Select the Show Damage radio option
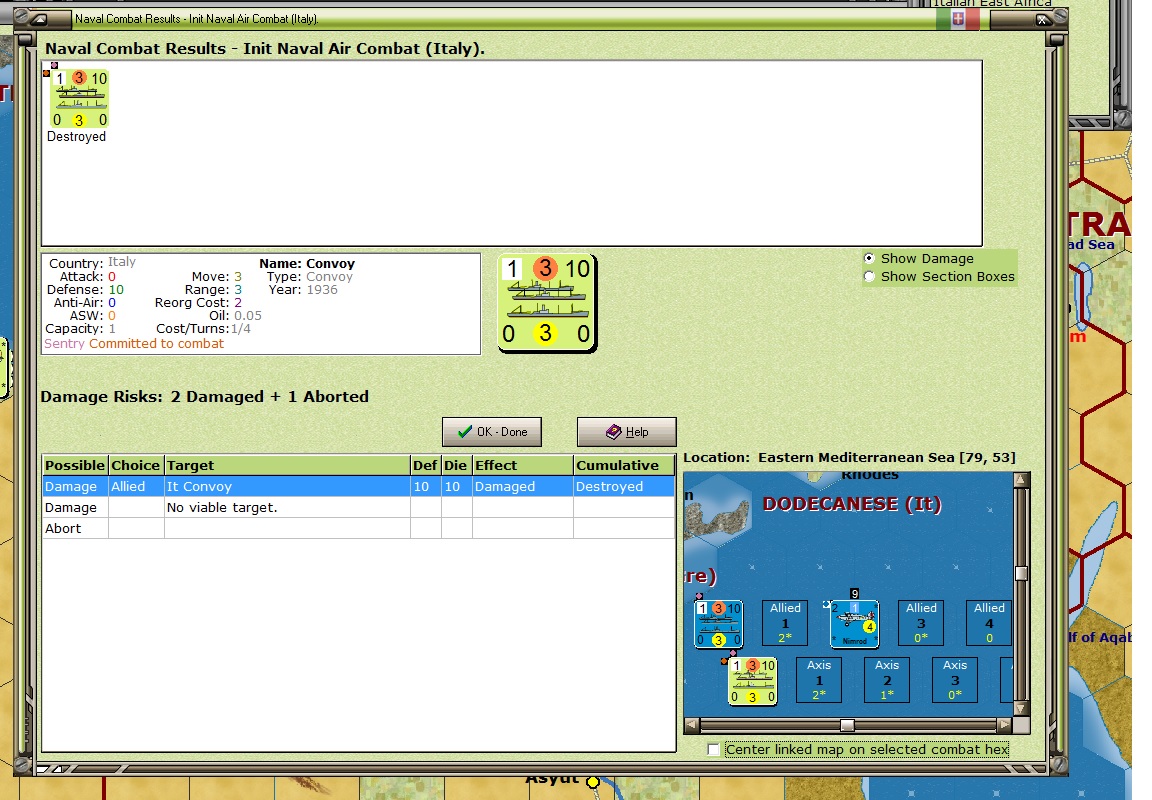Viewport: 1152px width, 800px height. (870, 259)
